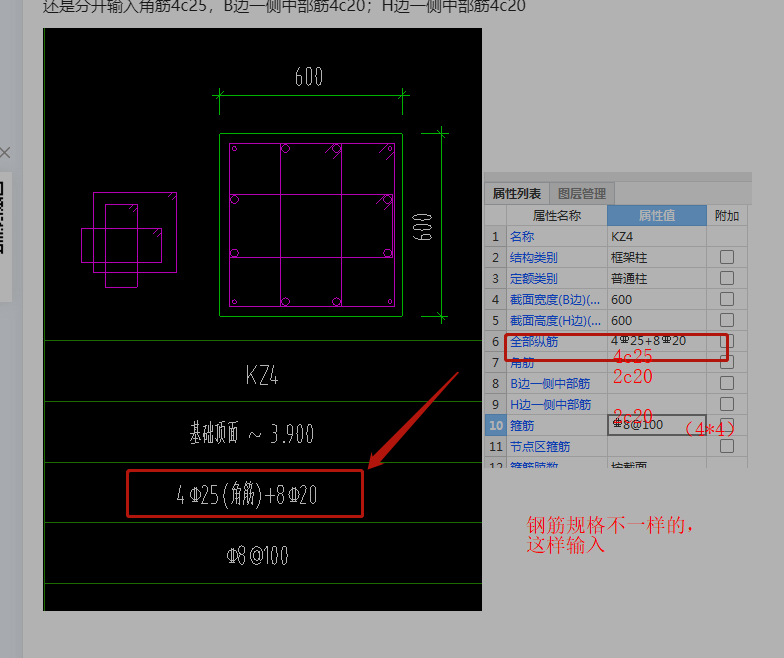Click the KZ4 value cell in 名称 row
The width and height of the screenshot is (784, 658).
click(x=656, y=236)
